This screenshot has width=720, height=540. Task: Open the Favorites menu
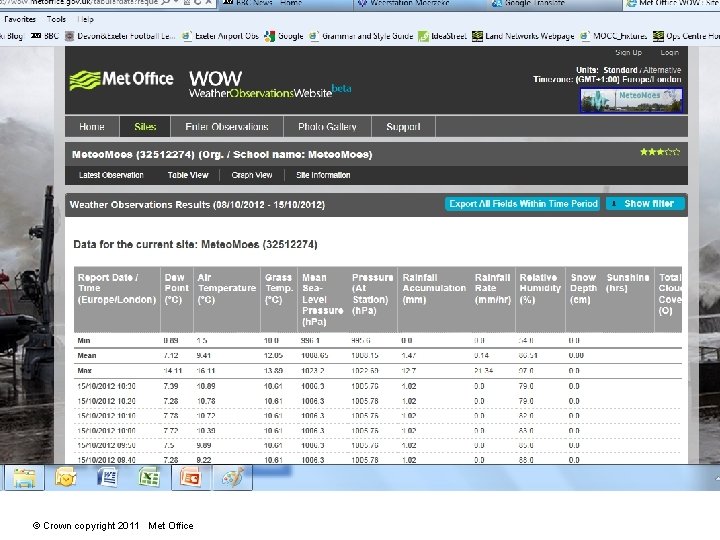point(20,19)
